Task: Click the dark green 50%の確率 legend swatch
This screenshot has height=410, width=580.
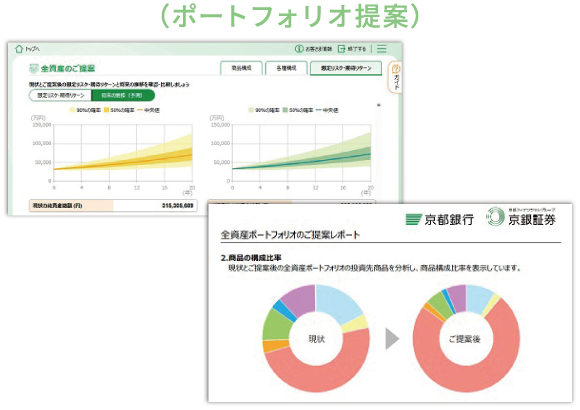Action: [285, 110]
